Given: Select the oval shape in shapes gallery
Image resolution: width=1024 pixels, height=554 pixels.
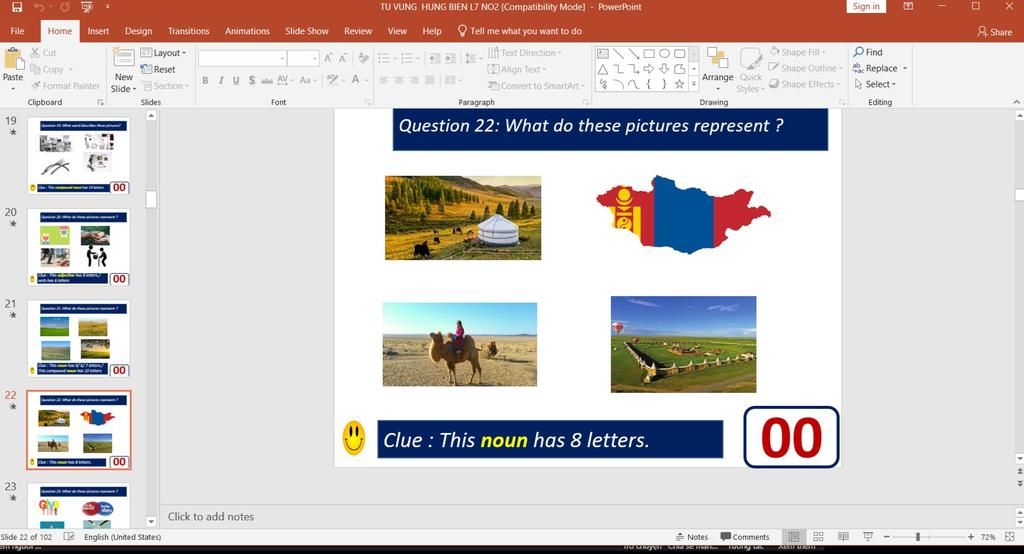Looking at the screenshot, I should [x=664, y=54].
